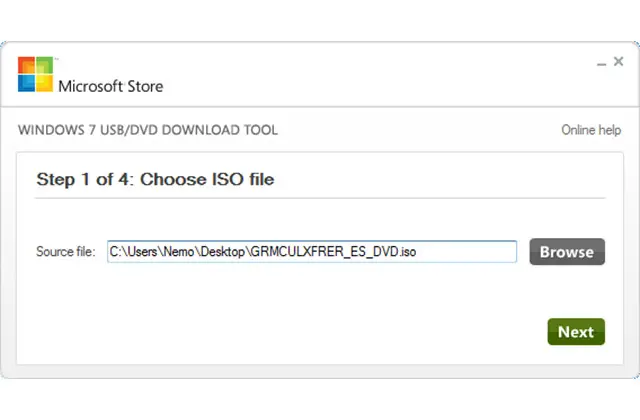
Task: Click the Nemo username in the path
Action: (169, 252)
